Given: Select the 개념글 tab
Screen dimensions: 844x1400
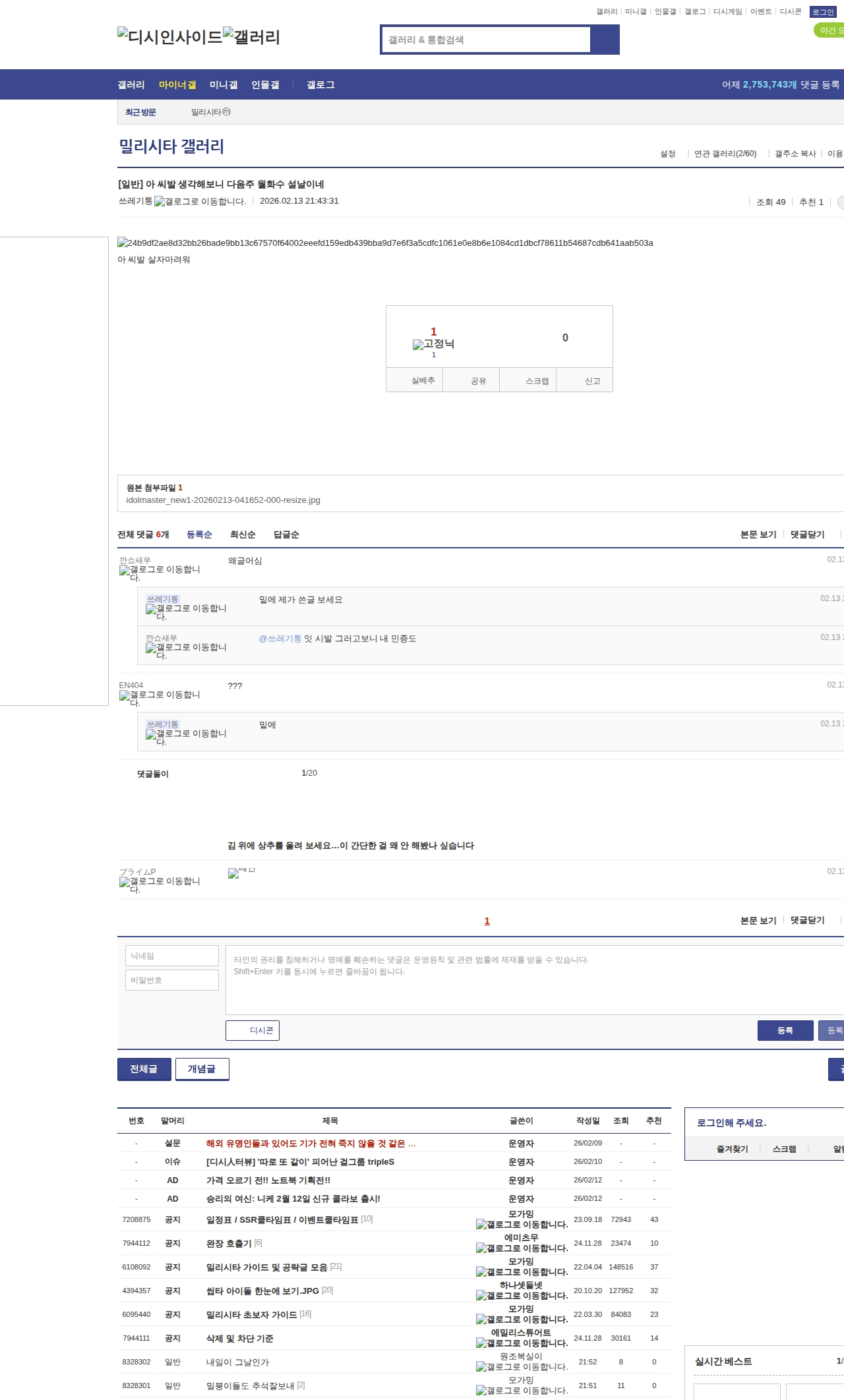Looking at the screenshot, I should pos(202,1068).
